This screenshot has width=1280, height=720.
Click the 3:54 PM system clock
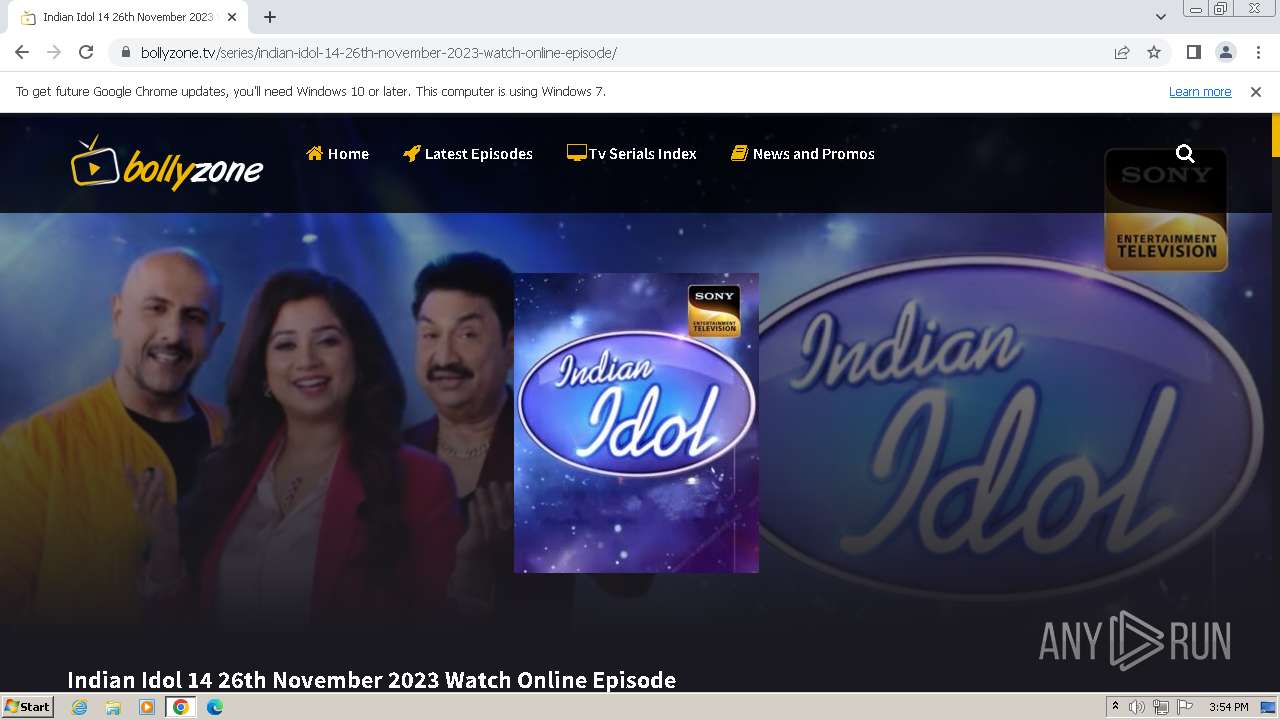pyautogui.click(x=1229, y=707)
